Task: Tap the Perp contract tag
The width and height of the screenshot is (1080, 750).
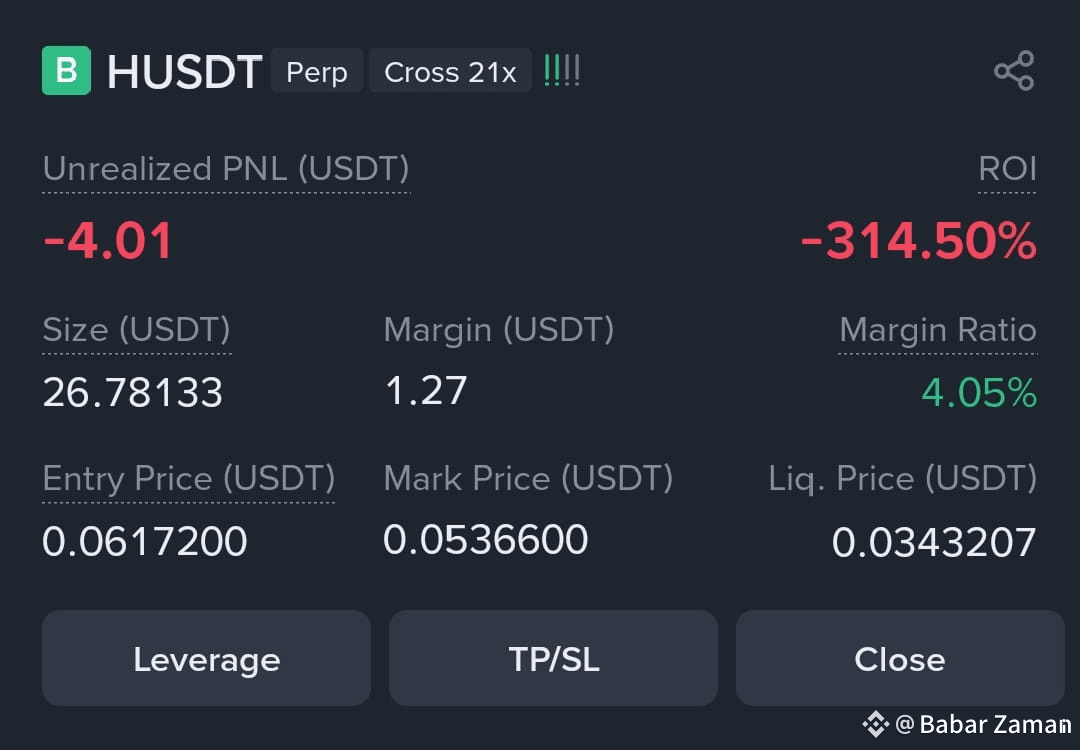Action: tap(317, 71)
